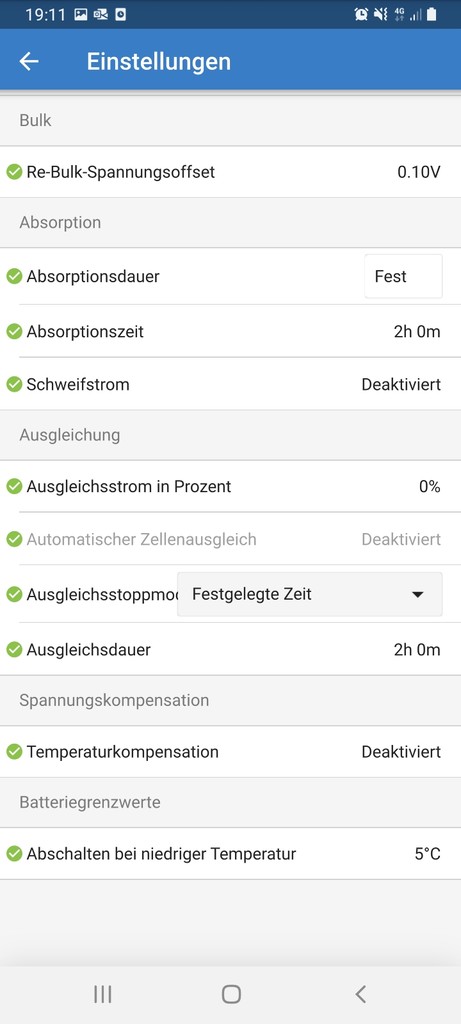
Task: Change Absorptionszeit value 2h 0m
Action: [417, 332]
